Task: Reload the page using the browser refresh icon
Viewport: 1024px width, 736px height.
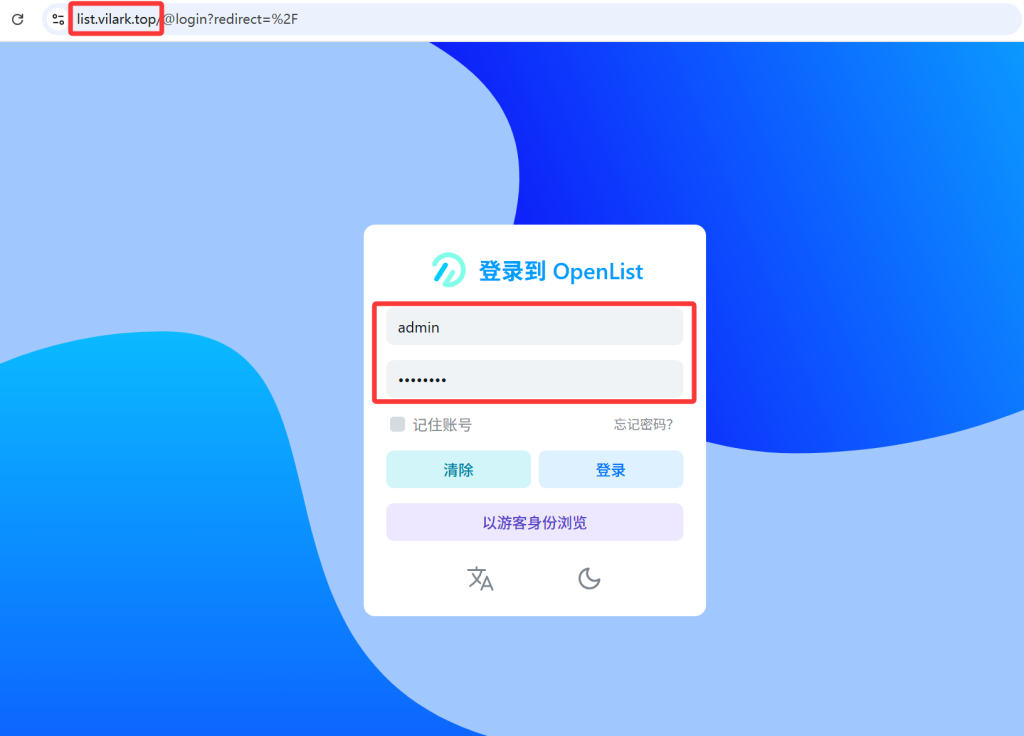Action: pyautogui.click(x=18, y=19)
